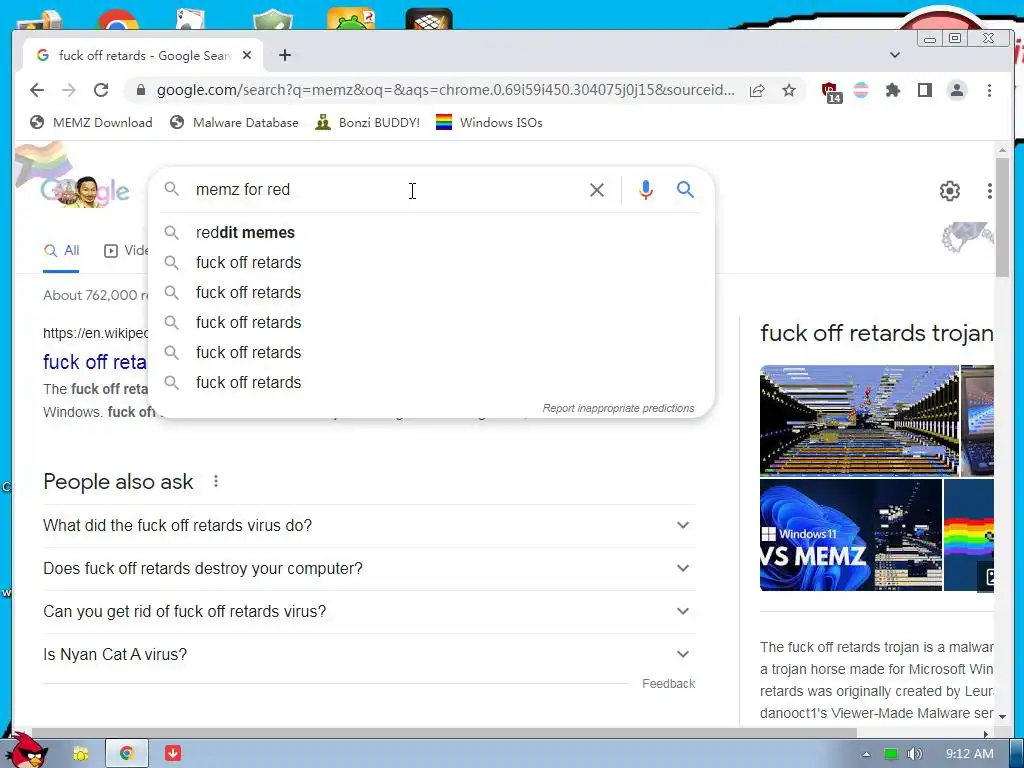Expand the virus do question

point(369,526)
